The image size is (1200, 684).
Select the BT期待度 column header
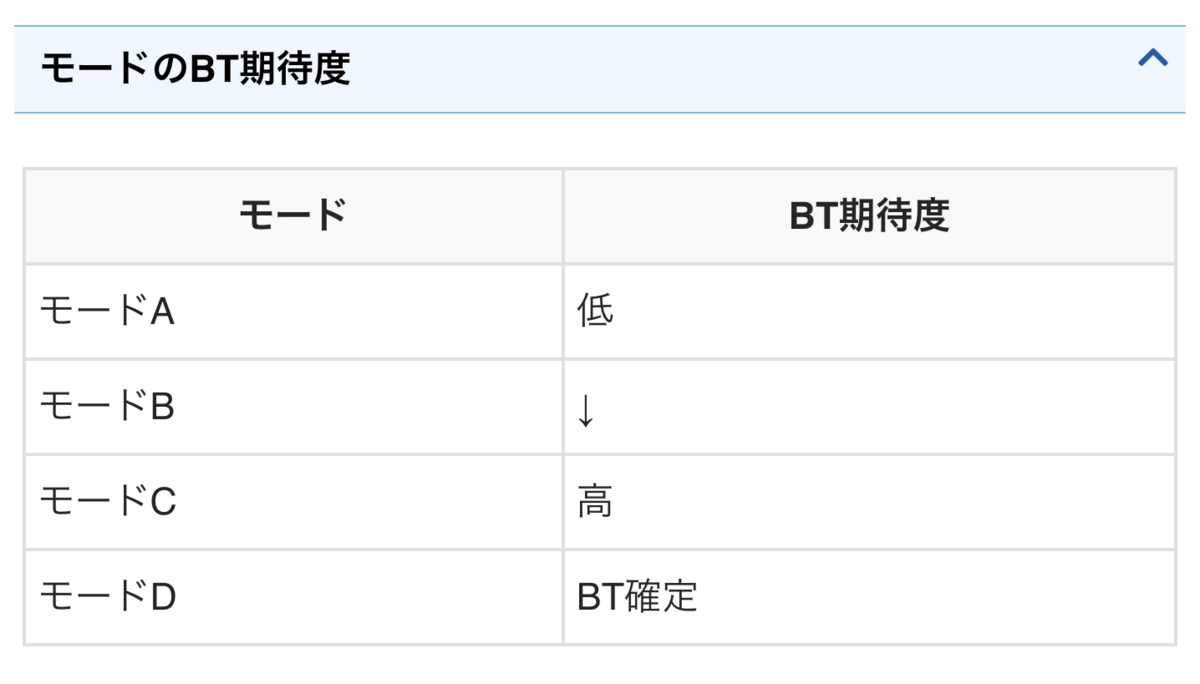[x=869, y=216]
